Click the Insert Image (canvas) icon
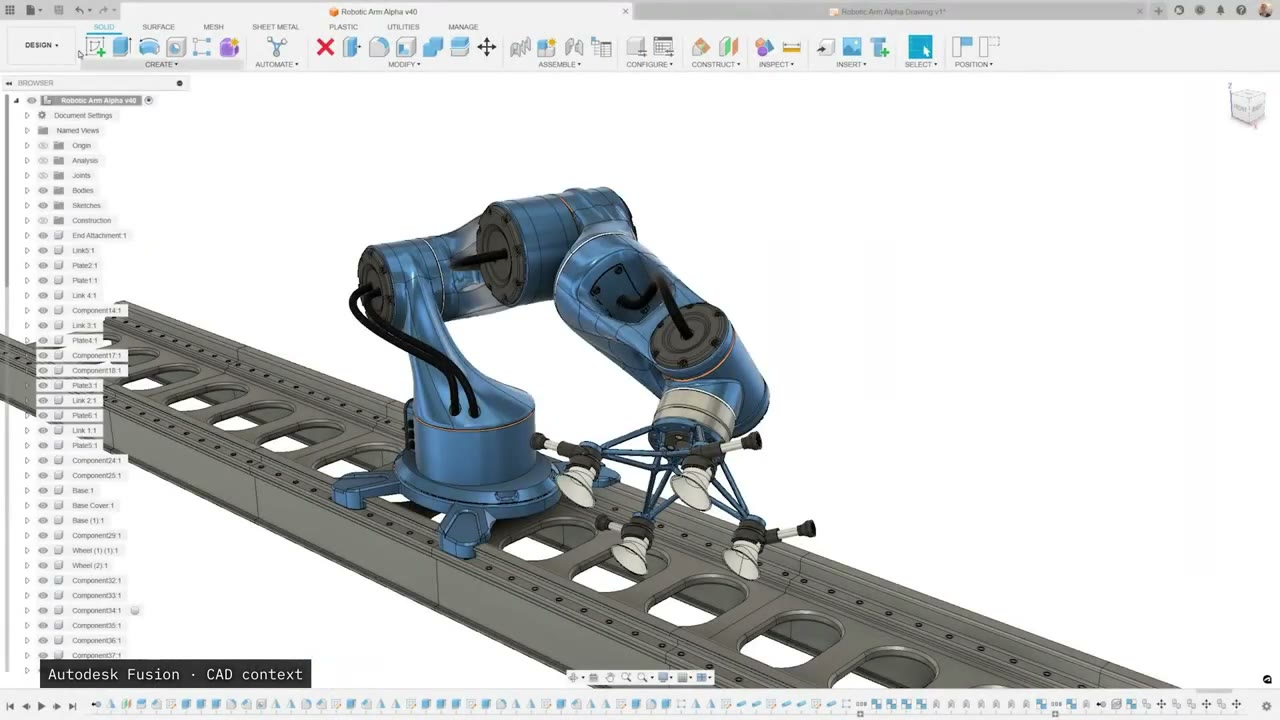The image size is (1280, 720). pos(852,46)
